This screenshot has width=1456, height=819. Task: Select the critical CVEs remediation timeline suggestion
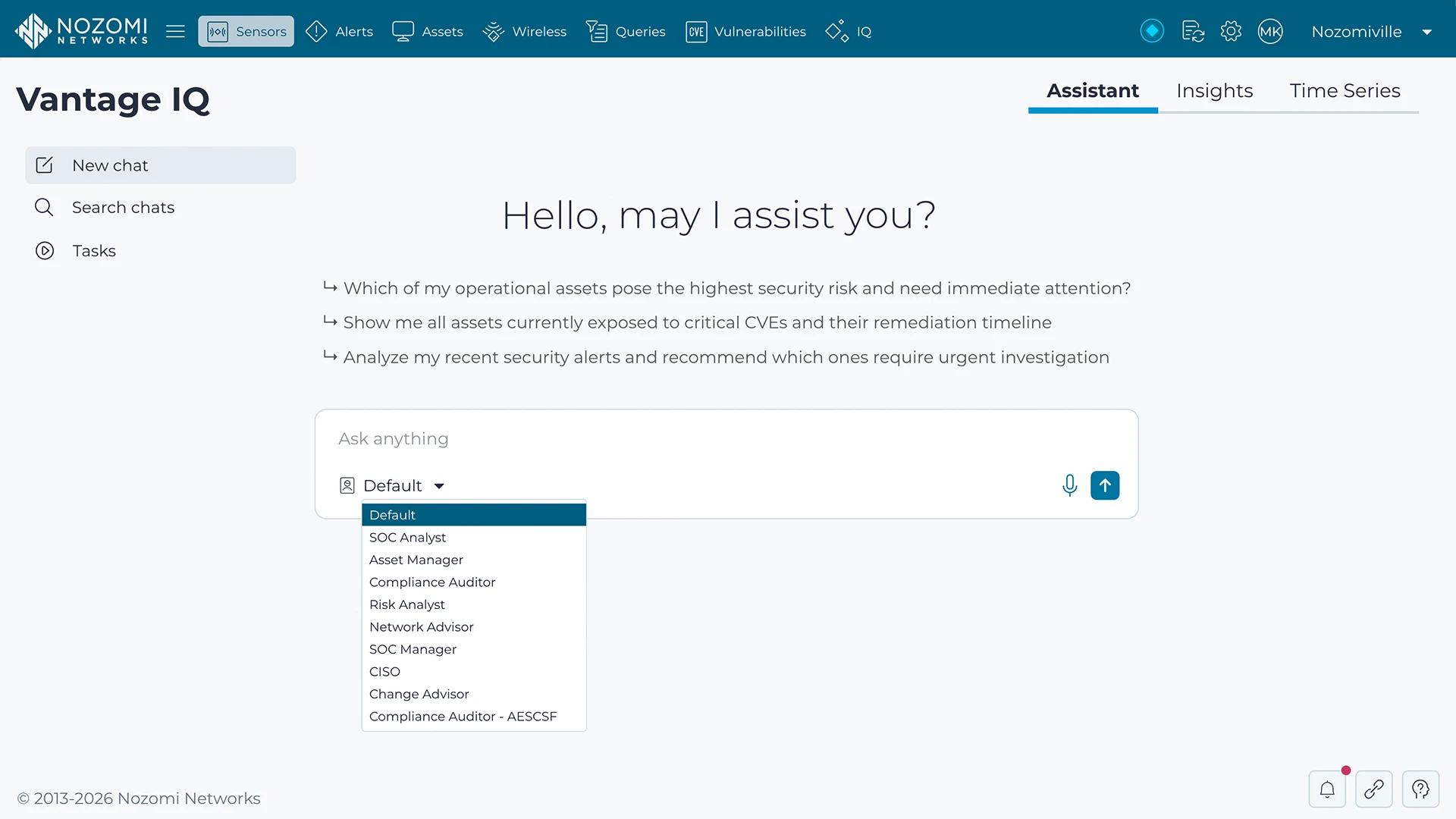click(687, 322)
